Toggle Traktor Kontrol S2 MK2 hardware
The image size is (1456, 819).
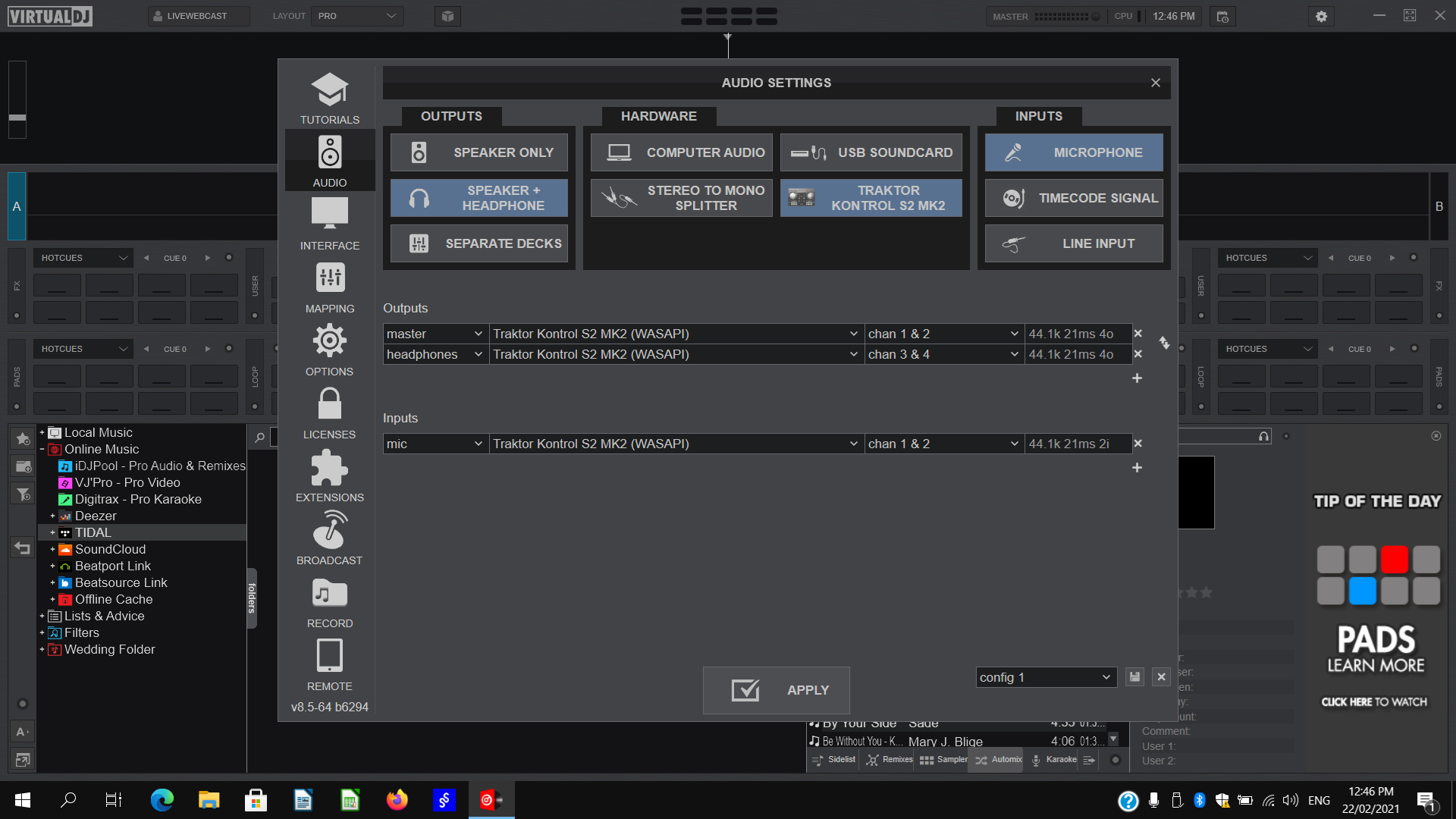tap(871, 198)
